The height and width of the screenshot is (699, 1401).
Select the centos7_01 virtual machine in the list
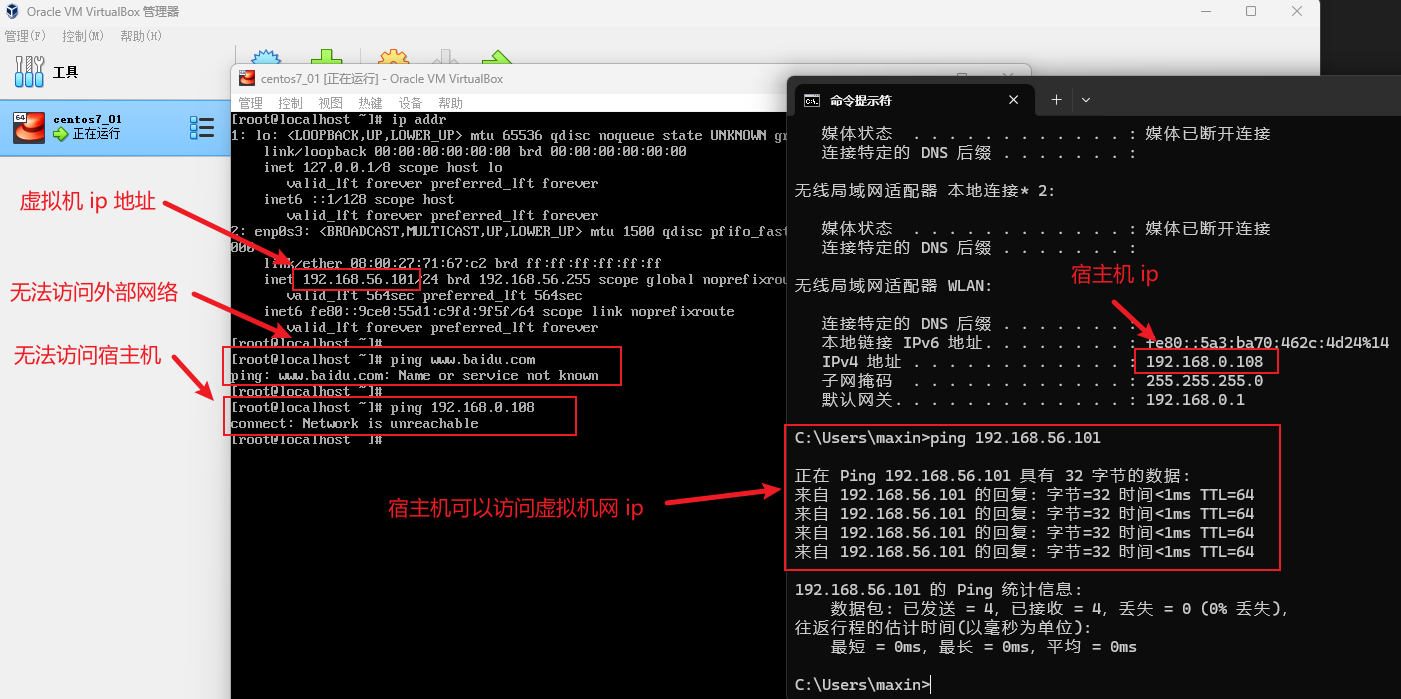115,126
